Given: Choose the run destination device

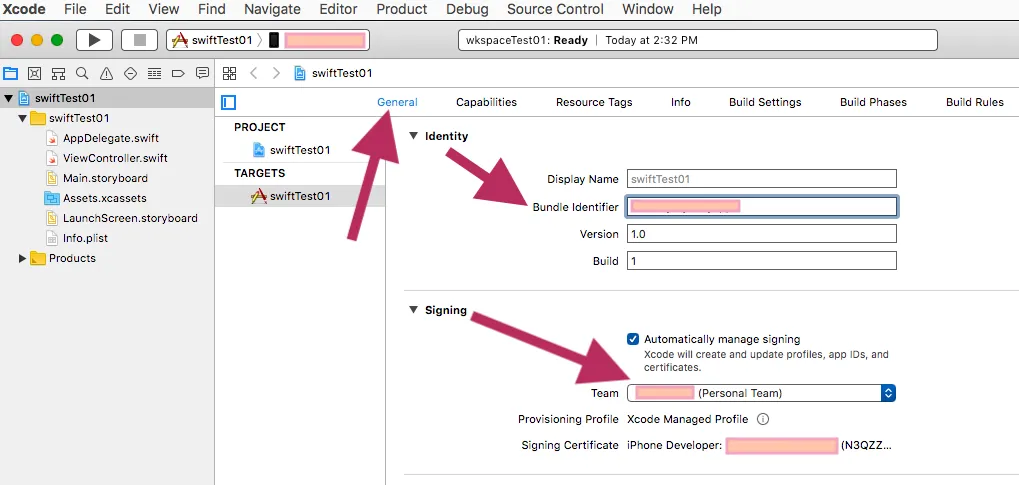Looking at the screenshot, I should [318, 40].
